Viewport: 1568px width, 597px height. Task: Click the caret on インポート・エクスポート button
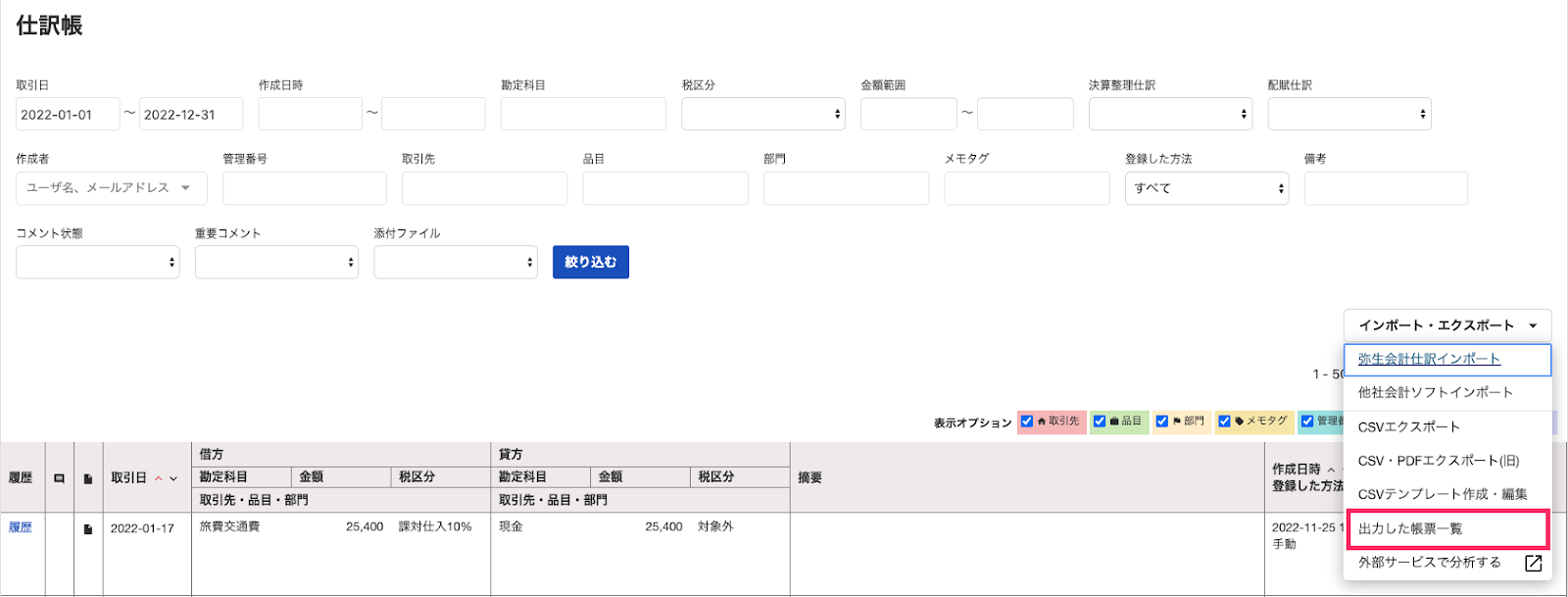[1533, 325]
